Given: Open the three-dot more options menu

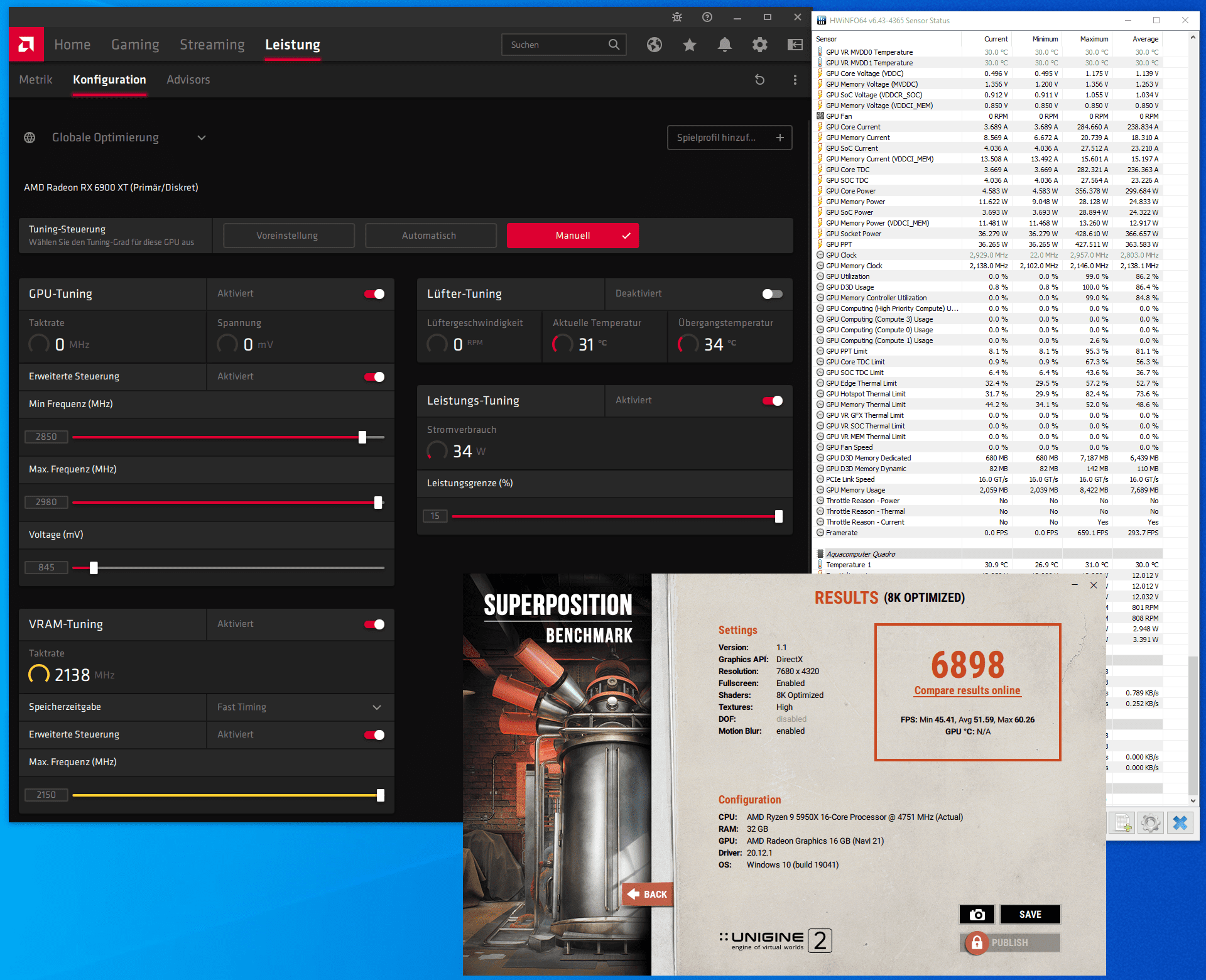Looking at the screenshot, I should click(795, 80).
